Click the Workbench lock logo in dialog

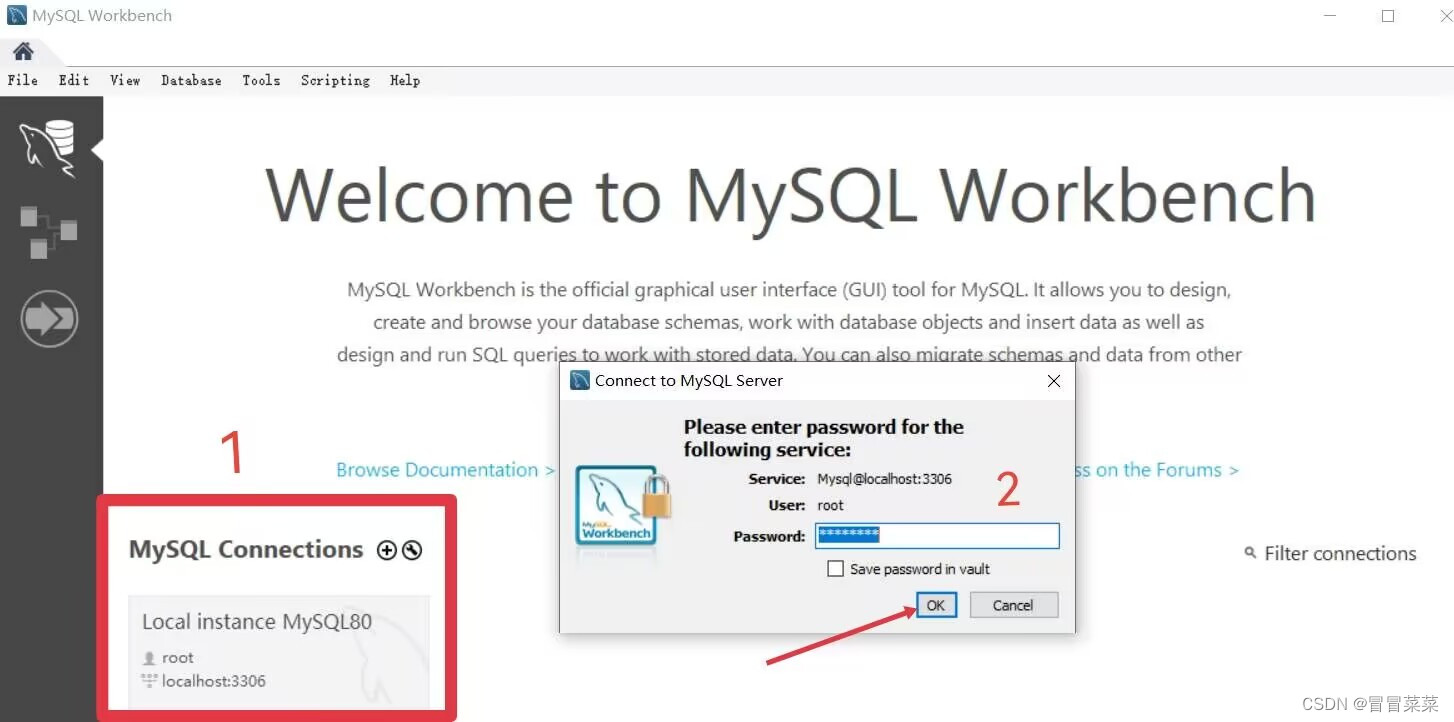click(622, 506)
